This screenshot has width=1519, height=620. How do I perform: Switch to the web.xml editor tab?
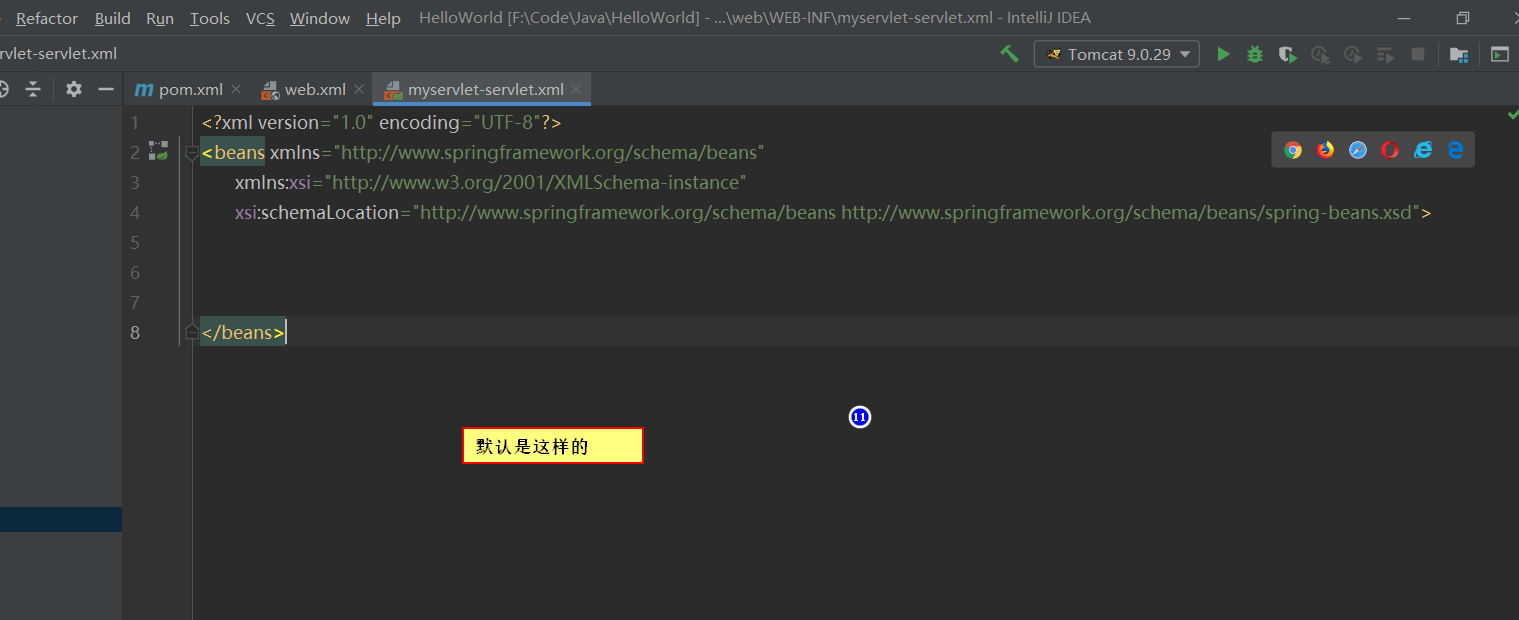[310, 89]
